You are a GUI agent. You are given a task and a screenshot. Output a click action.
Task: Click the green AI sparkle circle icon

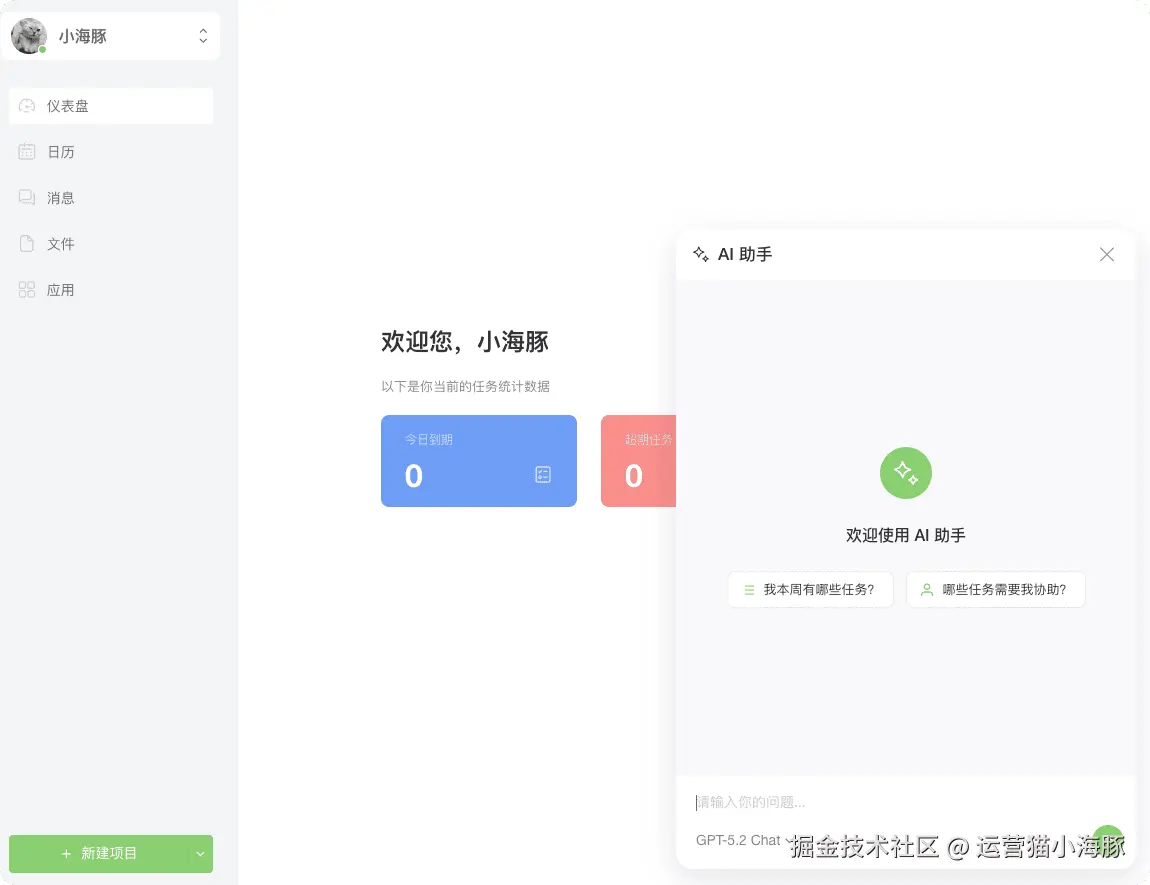click(x=906, y=473)
